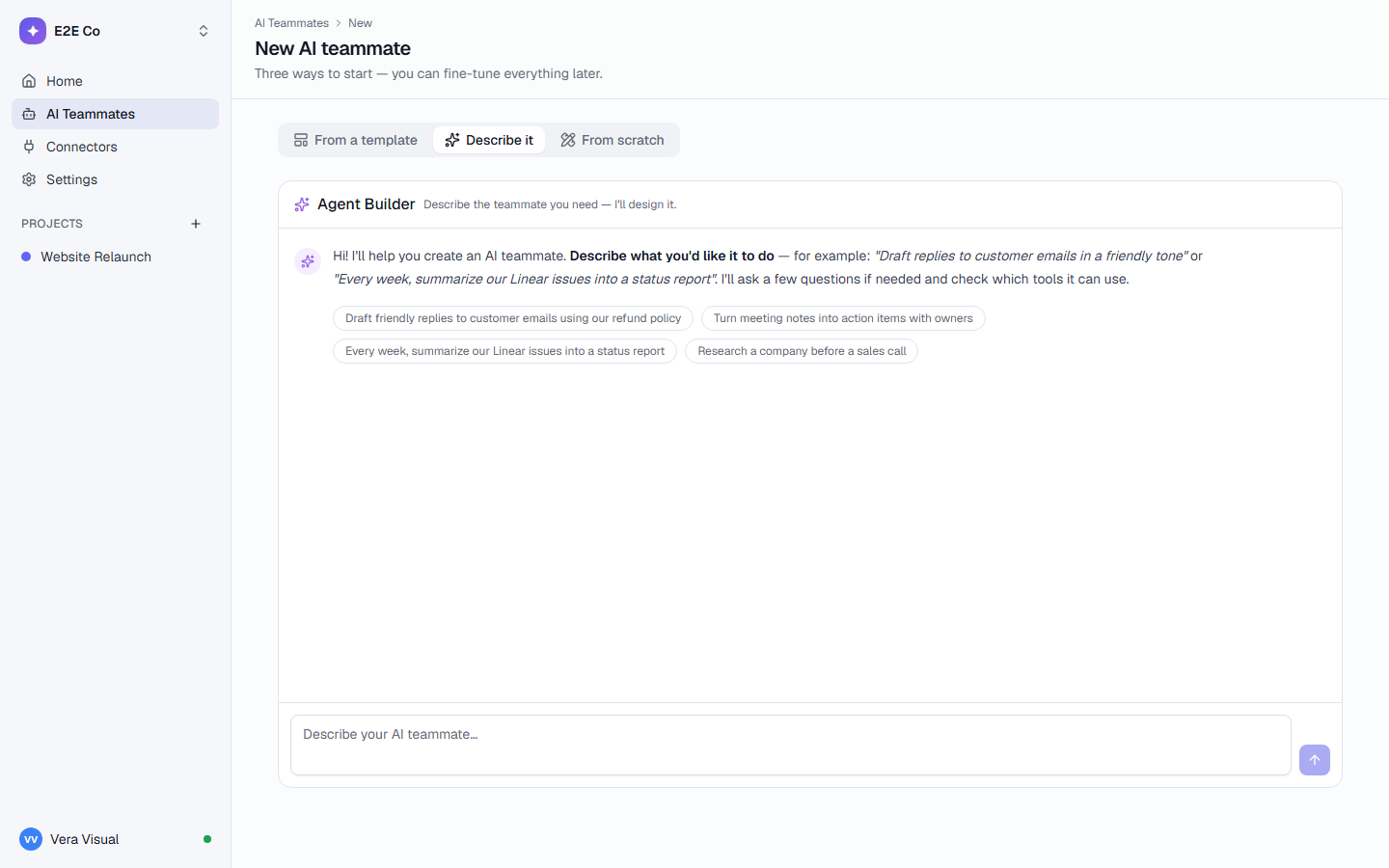Click the sparkle icon on Describe it
The width and height of the screenshot is (1389, 868).
[452, 140]
